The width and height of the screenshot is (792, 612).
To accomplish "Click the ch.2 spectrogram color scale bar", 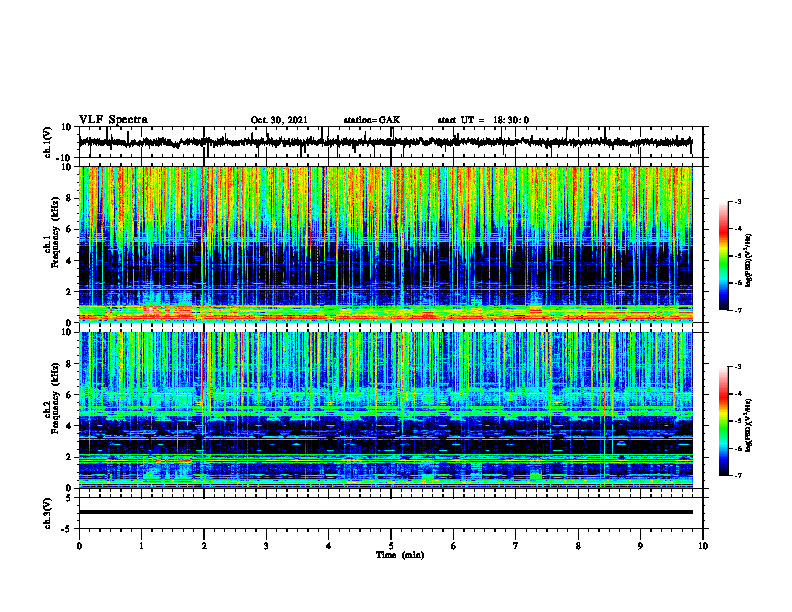I will (723, 421).
